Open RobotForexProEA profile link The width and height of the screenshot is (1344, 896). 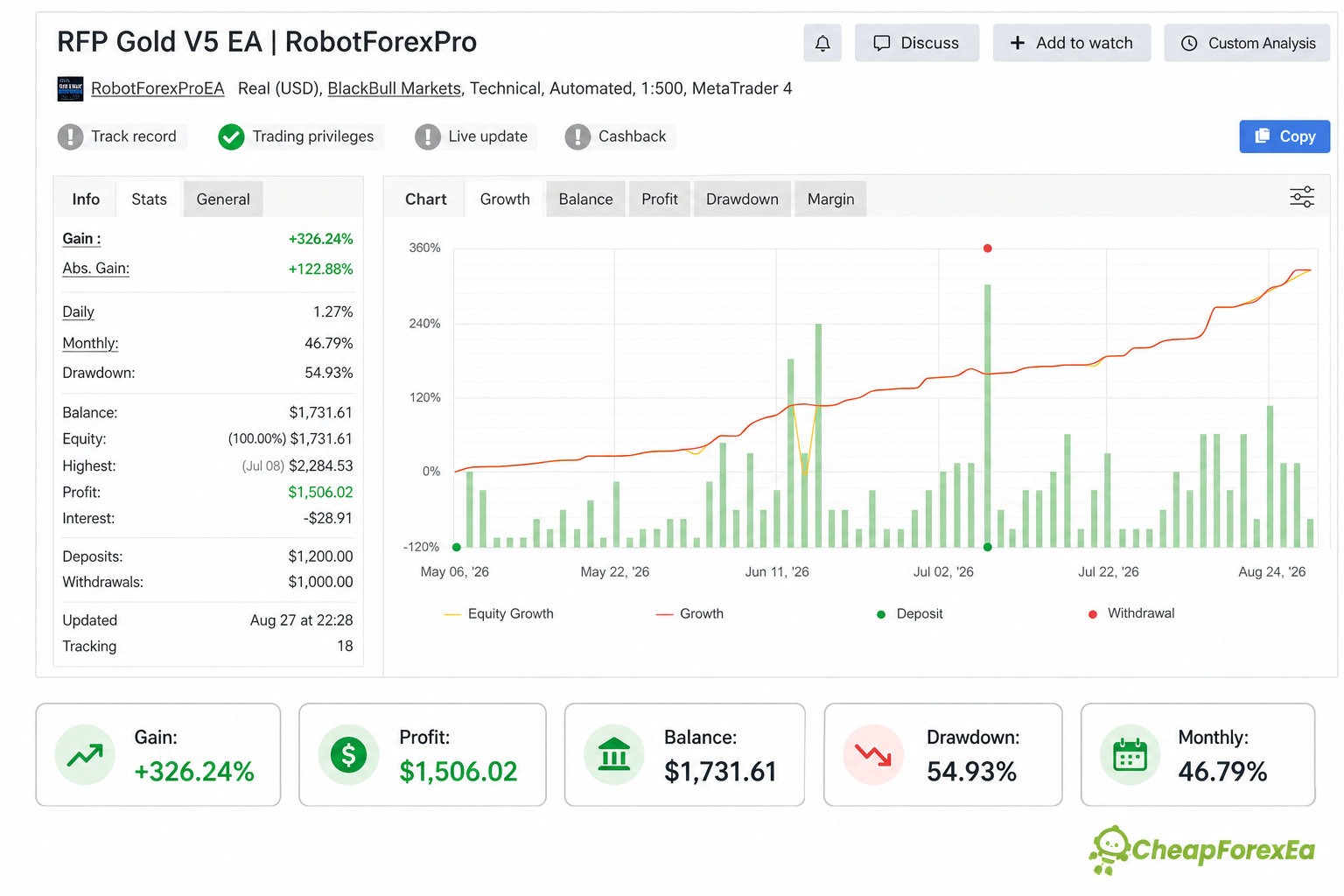pos(157,88)
